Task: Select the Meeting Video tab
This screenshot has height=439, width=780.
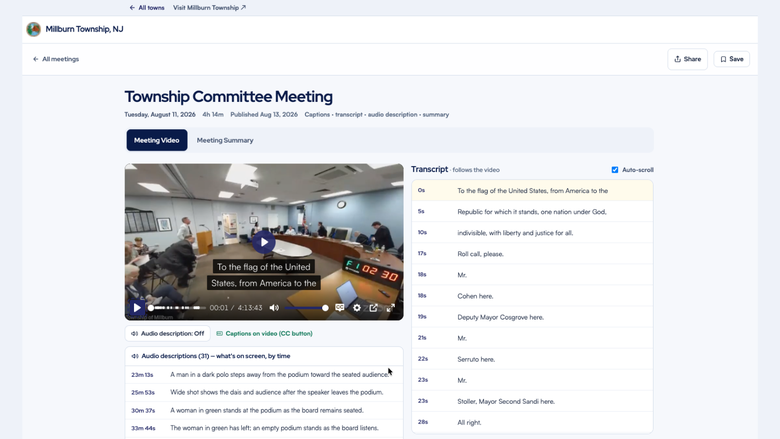Action: pyautogui.click(x=157, y=140)
